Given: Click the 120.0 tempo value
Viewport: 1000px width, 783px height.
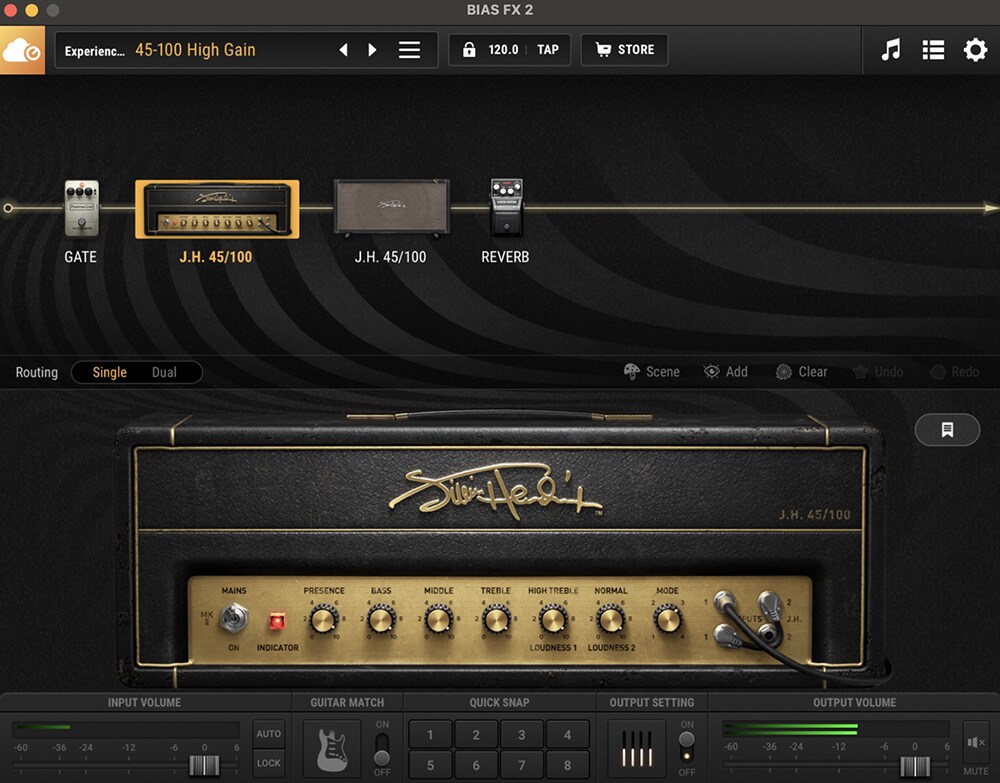Looking at the screenshot, I should click(x=503, y=50).
